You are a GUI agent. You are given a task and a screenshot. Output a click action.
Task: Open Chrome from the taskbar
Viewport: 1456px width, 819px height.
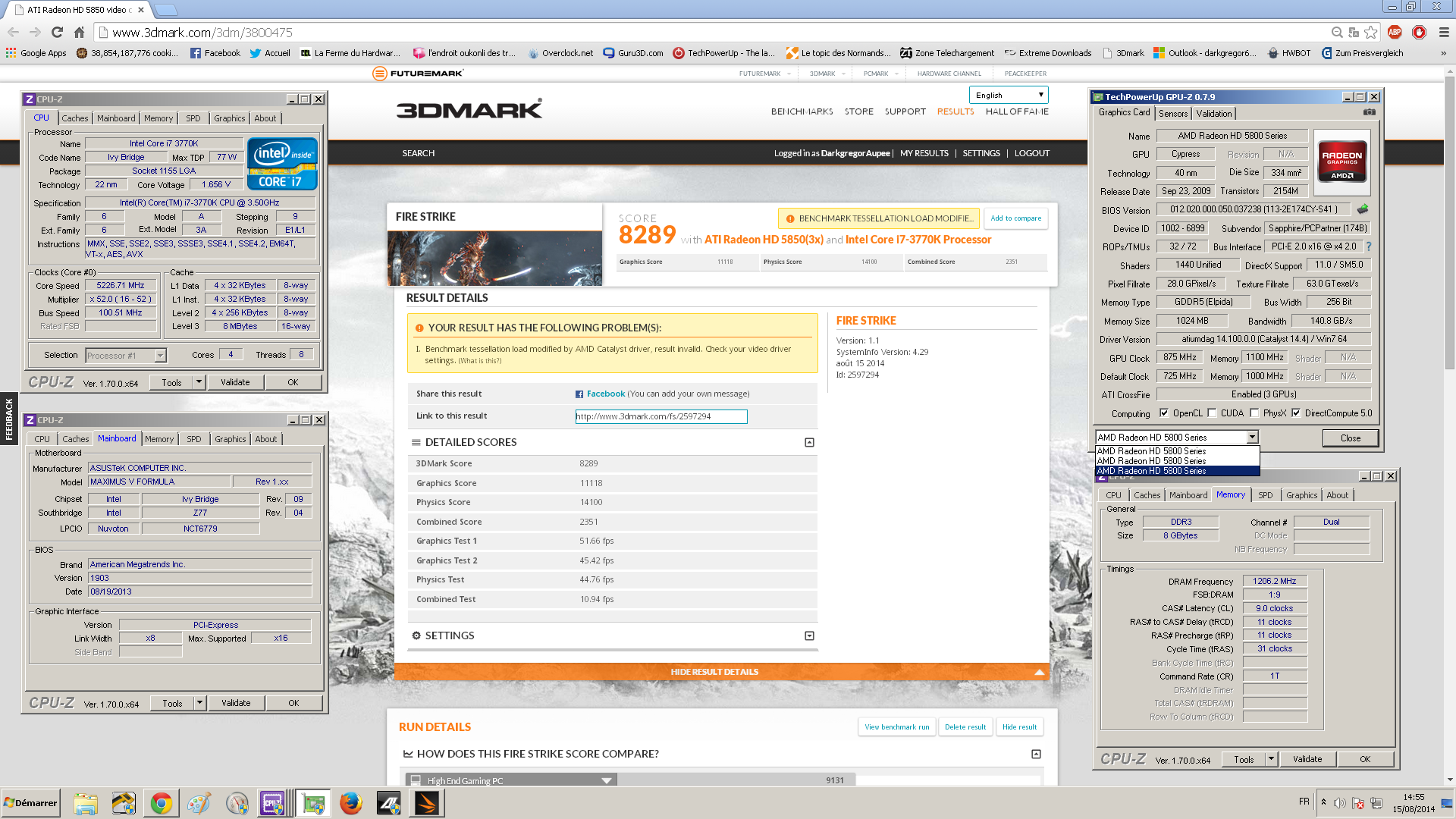coord(161,803)
